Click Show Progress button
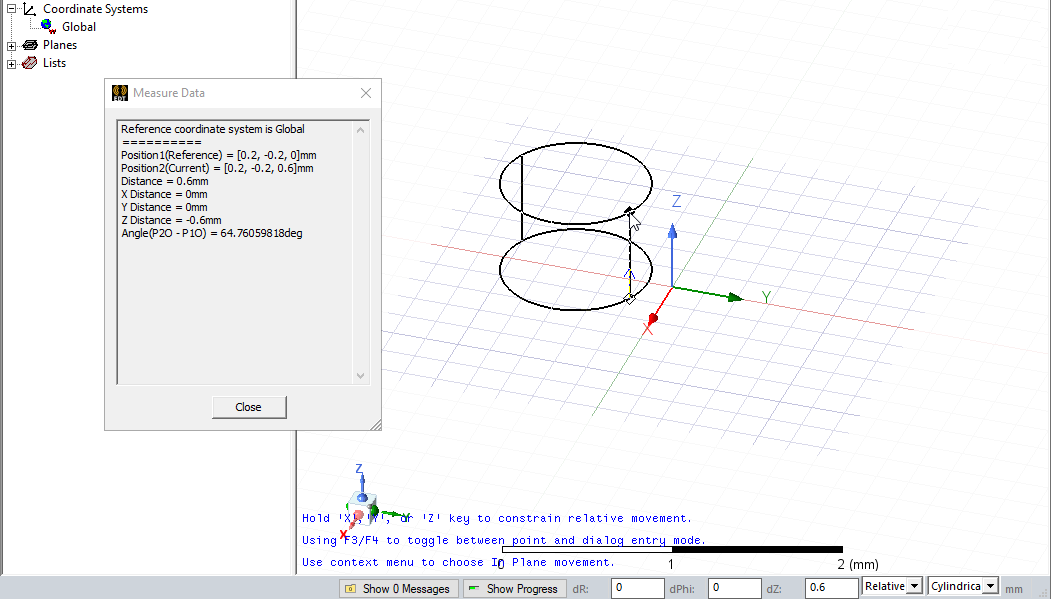 (x=515, y=589)
